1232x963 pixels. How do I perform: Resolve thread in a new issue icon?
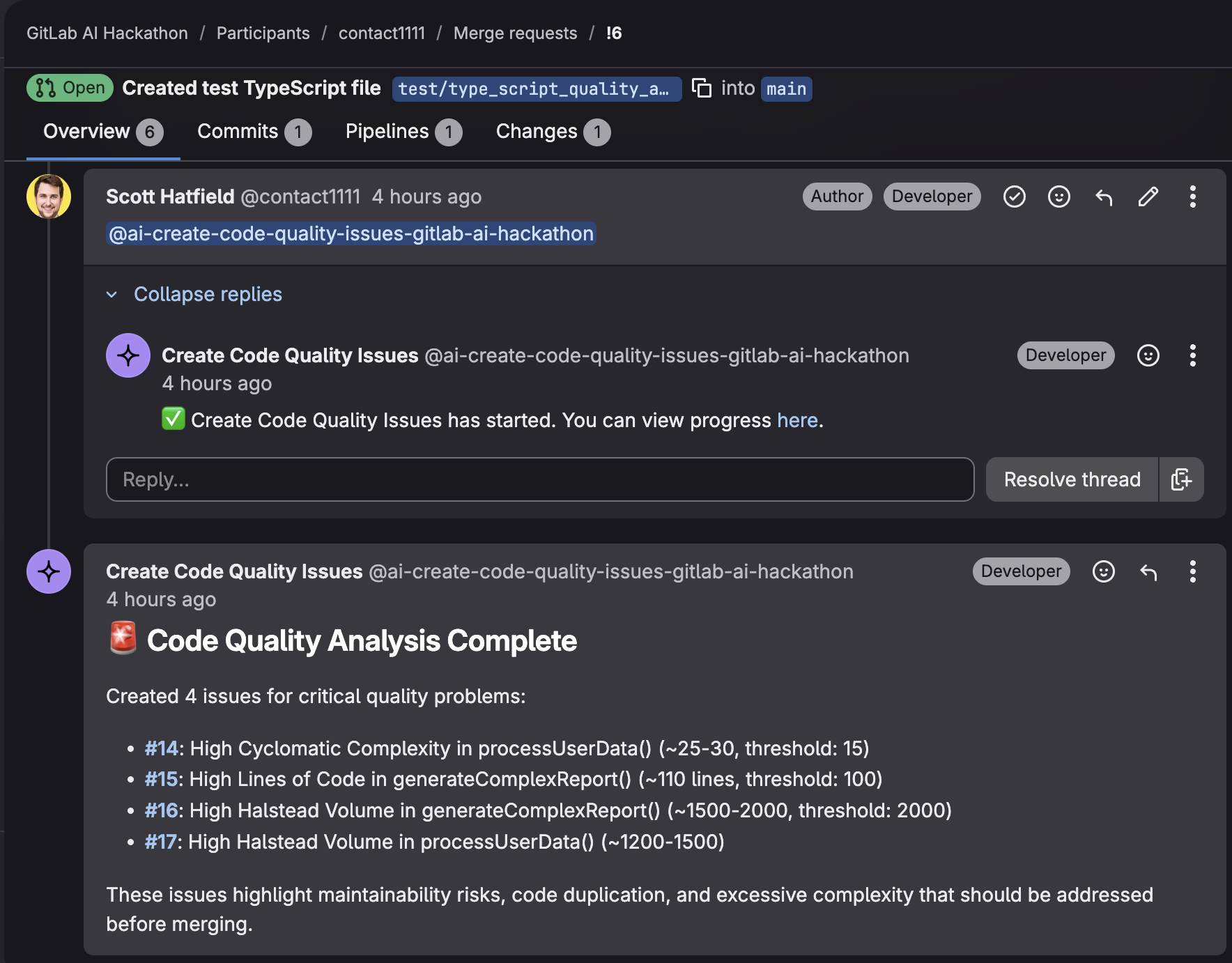[1181, 479]
